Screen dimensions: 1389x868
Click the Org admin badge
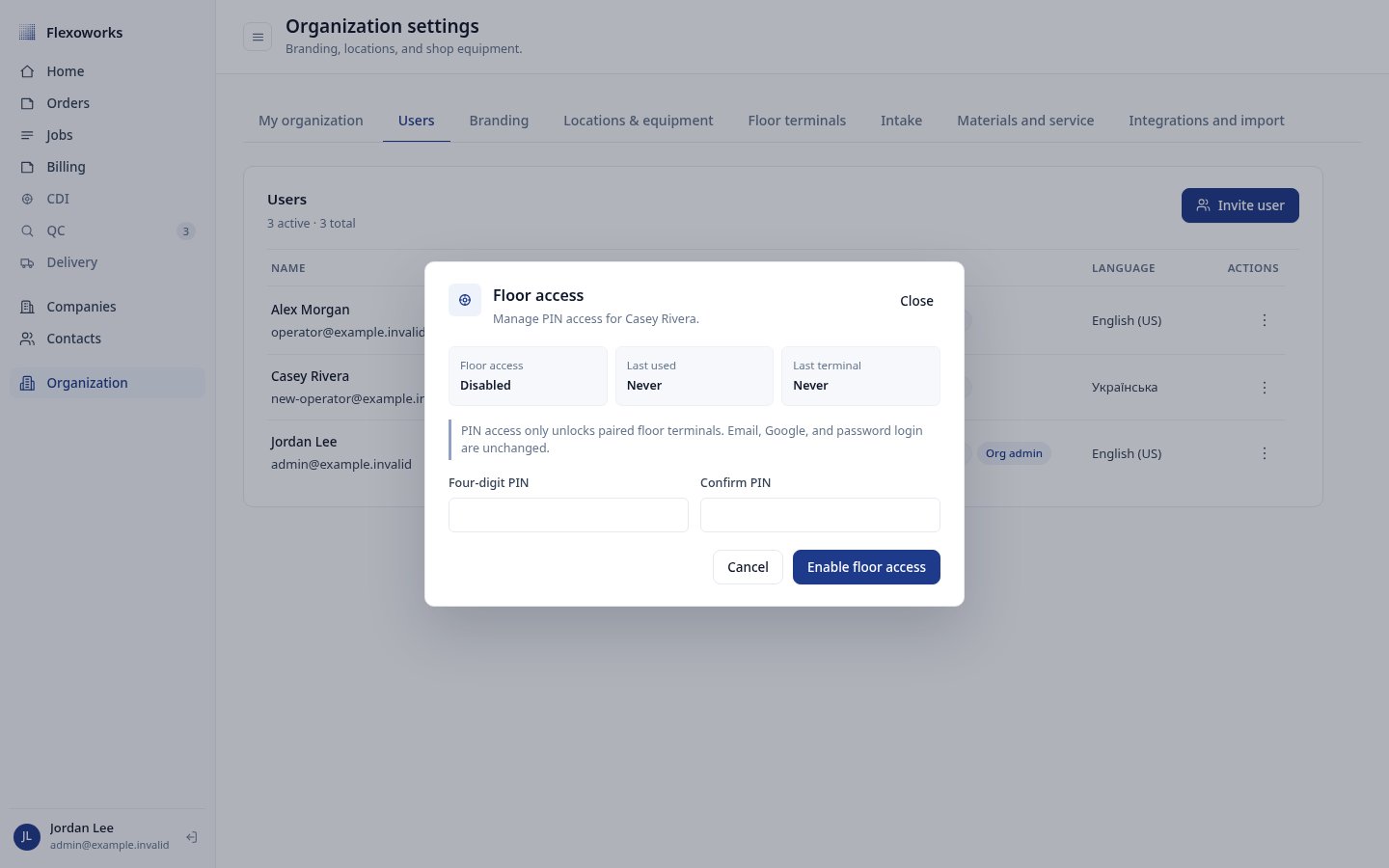click(x=1014, y=453)
